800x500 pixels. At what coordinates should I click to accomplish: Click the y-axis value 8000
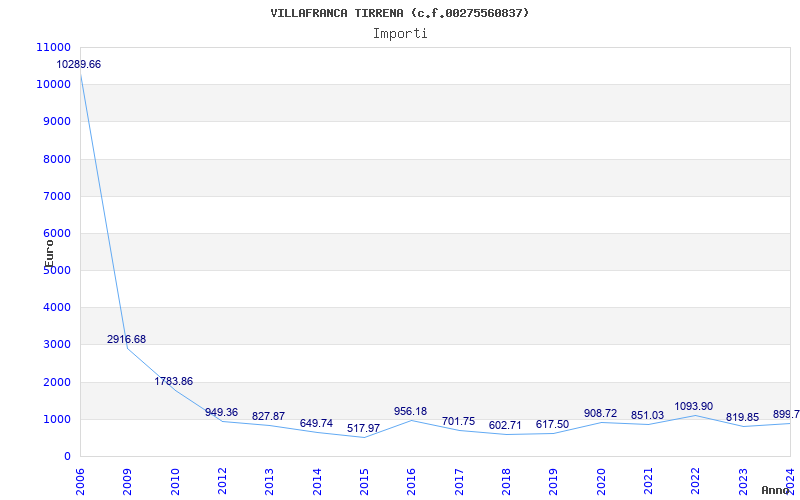[x=57, y=159]
